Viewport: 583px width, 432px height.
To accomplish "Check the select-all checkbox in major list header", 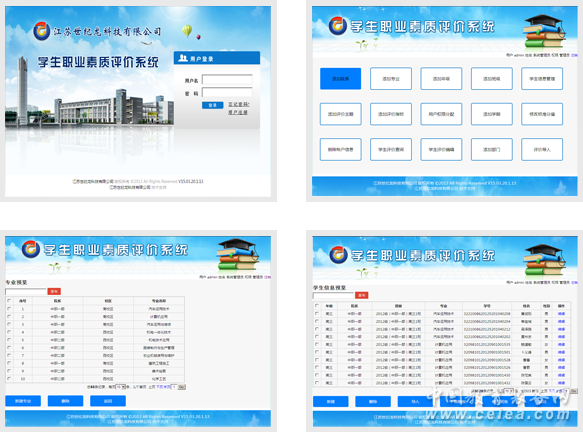I will tap(9, 300).
